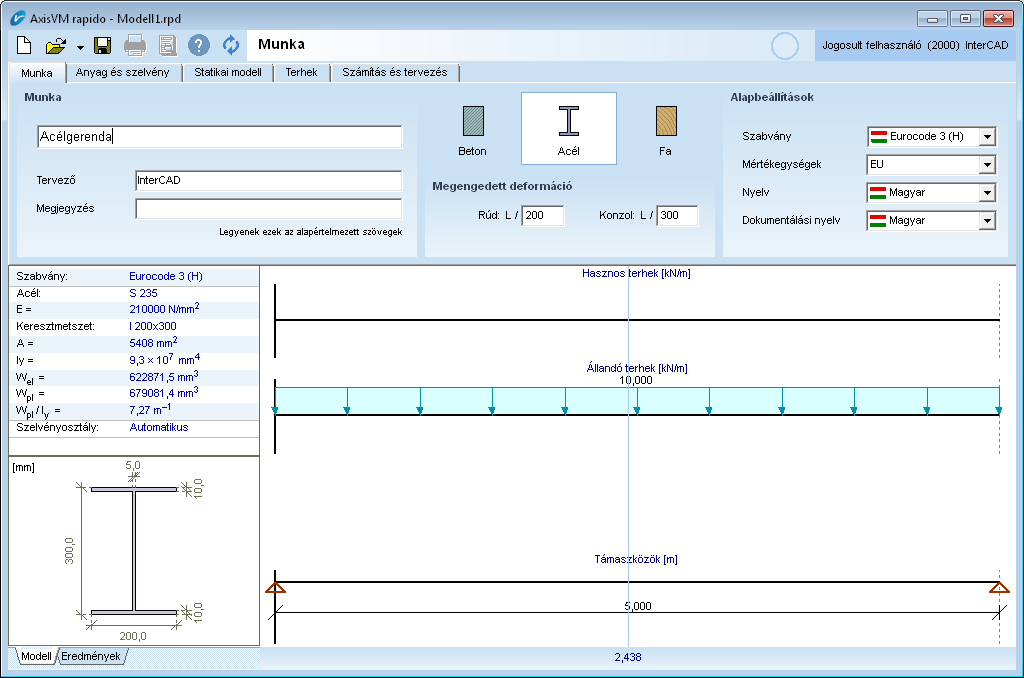The width and height of the screenshot is (1024, 678).
Task: Click the right triangular support symbol
Action: click(x=999, y=588)
